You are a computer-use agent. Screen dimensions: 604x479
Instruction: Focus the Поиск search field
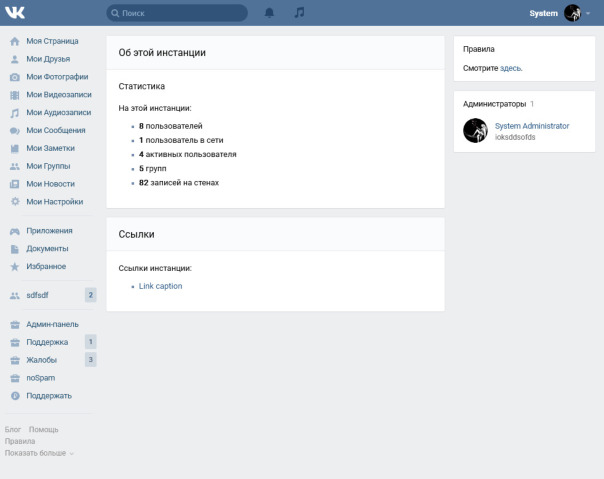click(x=177, y=13)
